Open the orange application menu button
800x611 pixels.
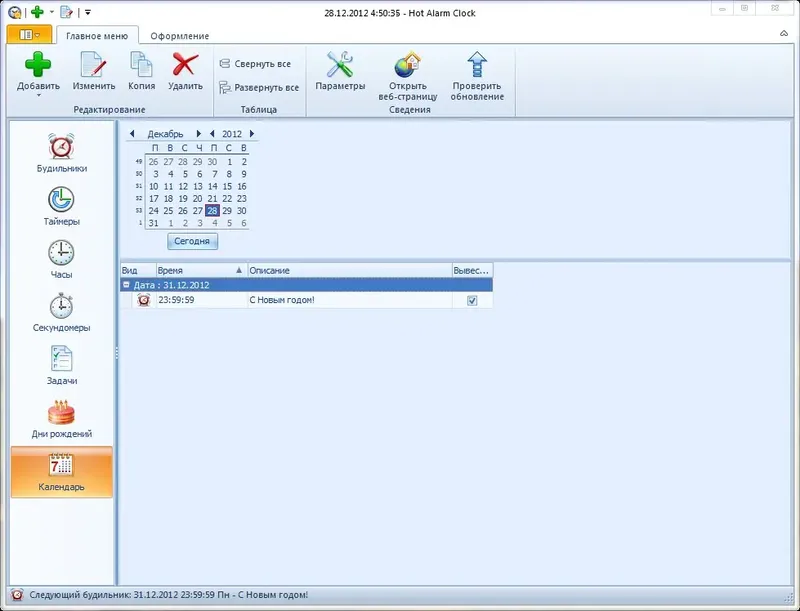(x=29, y=35)
